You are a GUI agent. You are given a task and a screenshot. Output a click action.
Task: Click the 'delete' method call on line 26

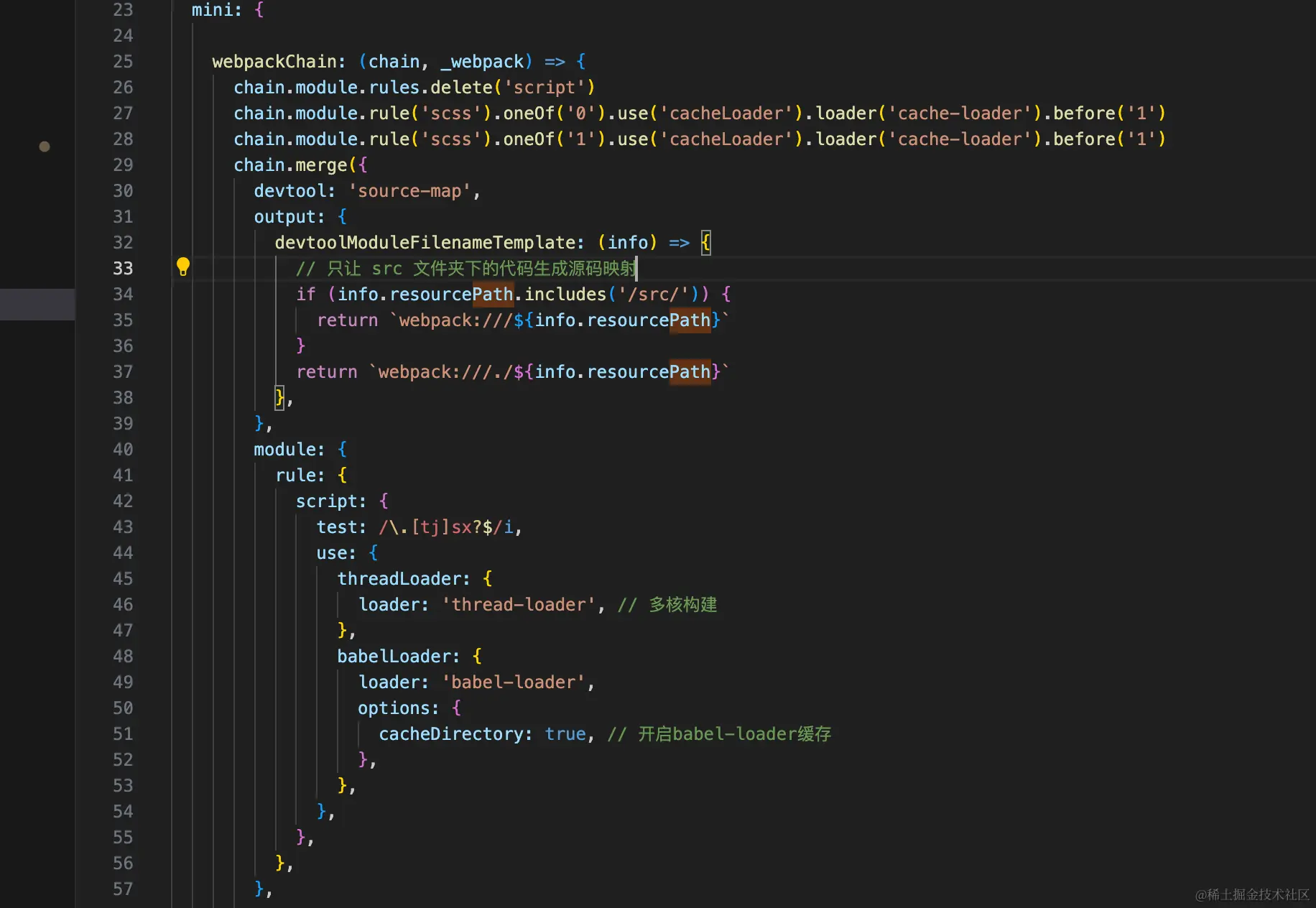[x=461, y=88]
